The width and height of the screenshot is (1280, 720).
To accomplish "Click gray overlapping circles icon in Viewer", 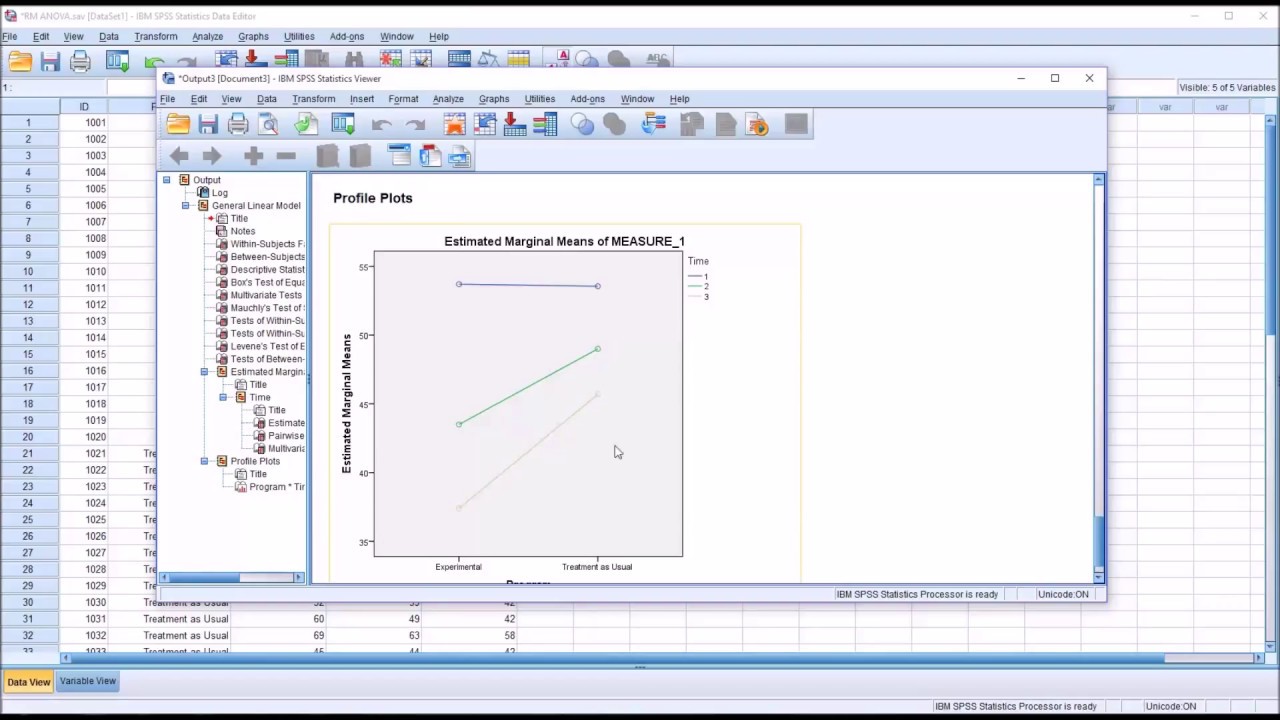I will click(x=614, y=124).
